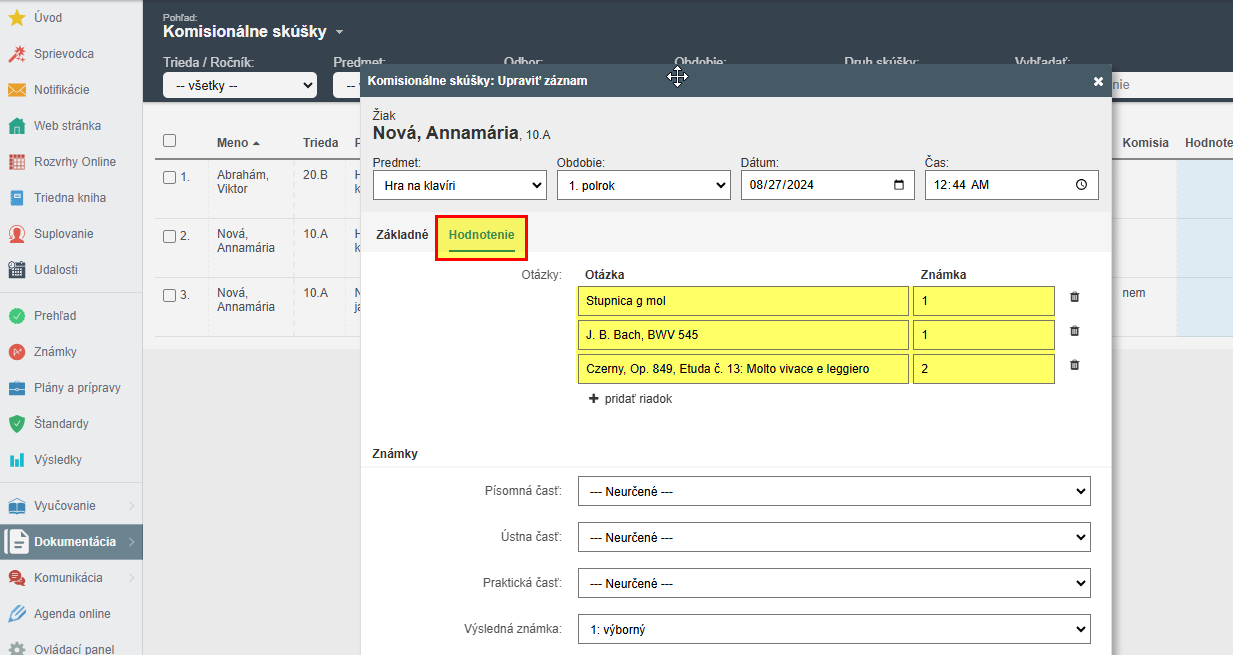1233x655 pixels.
Task: Tick the checkbox for Abrahám, Viktor row
Action: 169,177
